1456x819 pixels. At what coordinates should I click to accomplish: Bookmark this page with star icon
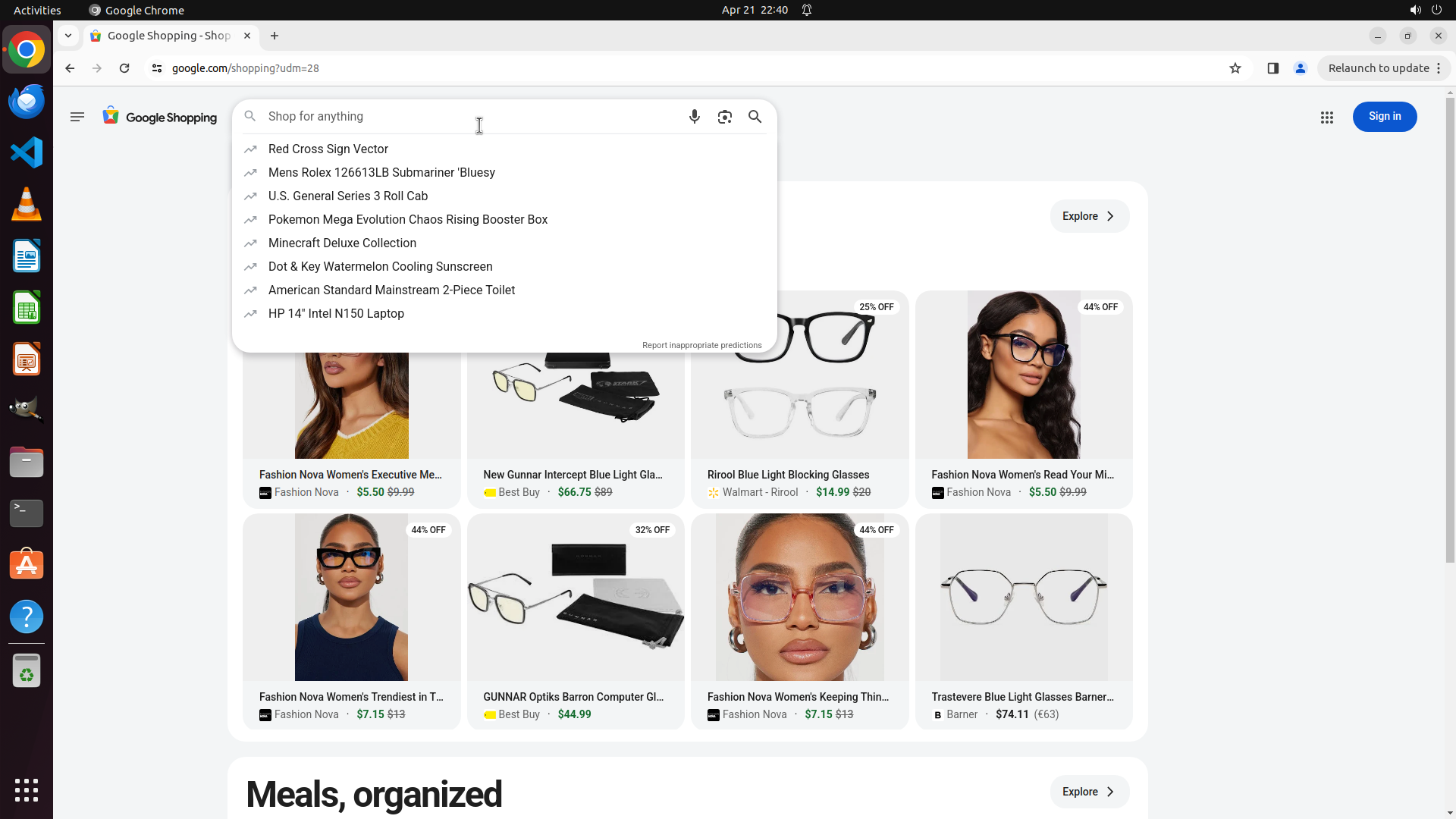click(x=1235, y=68)
